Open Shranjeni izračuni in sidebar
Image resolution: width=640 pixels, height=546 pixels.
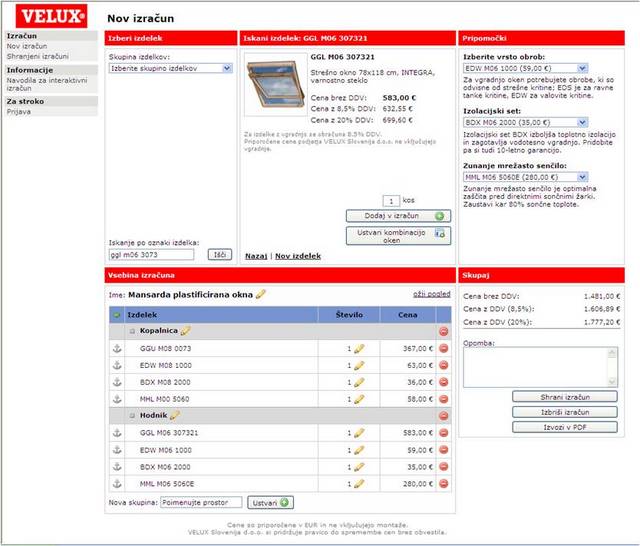coord(35,57)
